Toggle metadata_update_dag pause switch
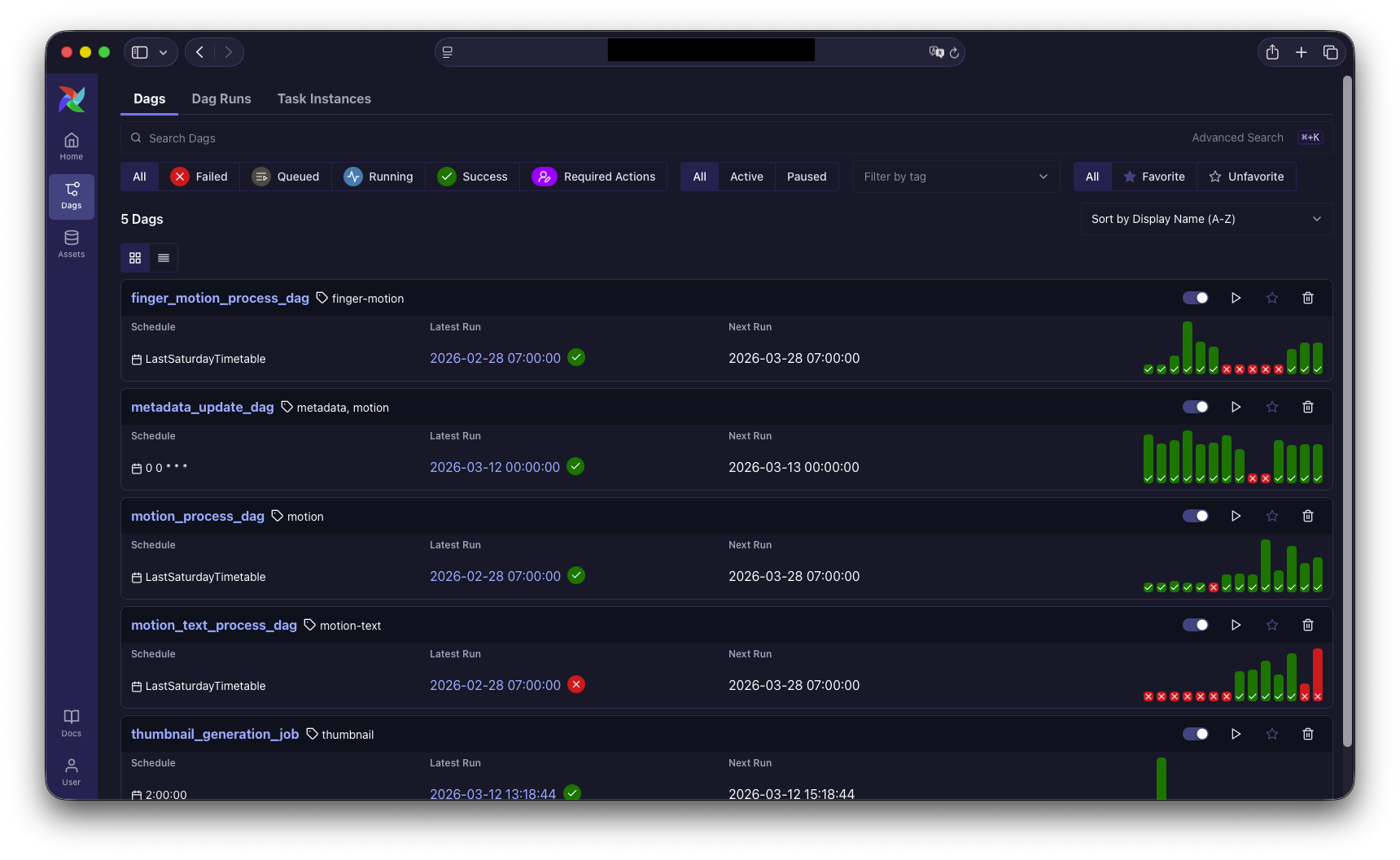 coord(1196,407)
